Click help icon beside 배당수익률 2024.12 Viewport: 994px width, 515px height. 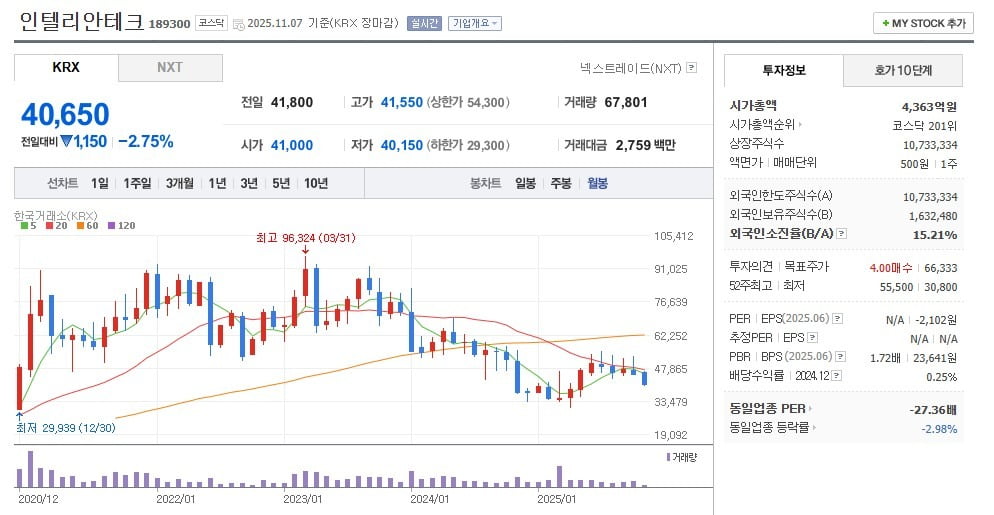click(836, 376)
